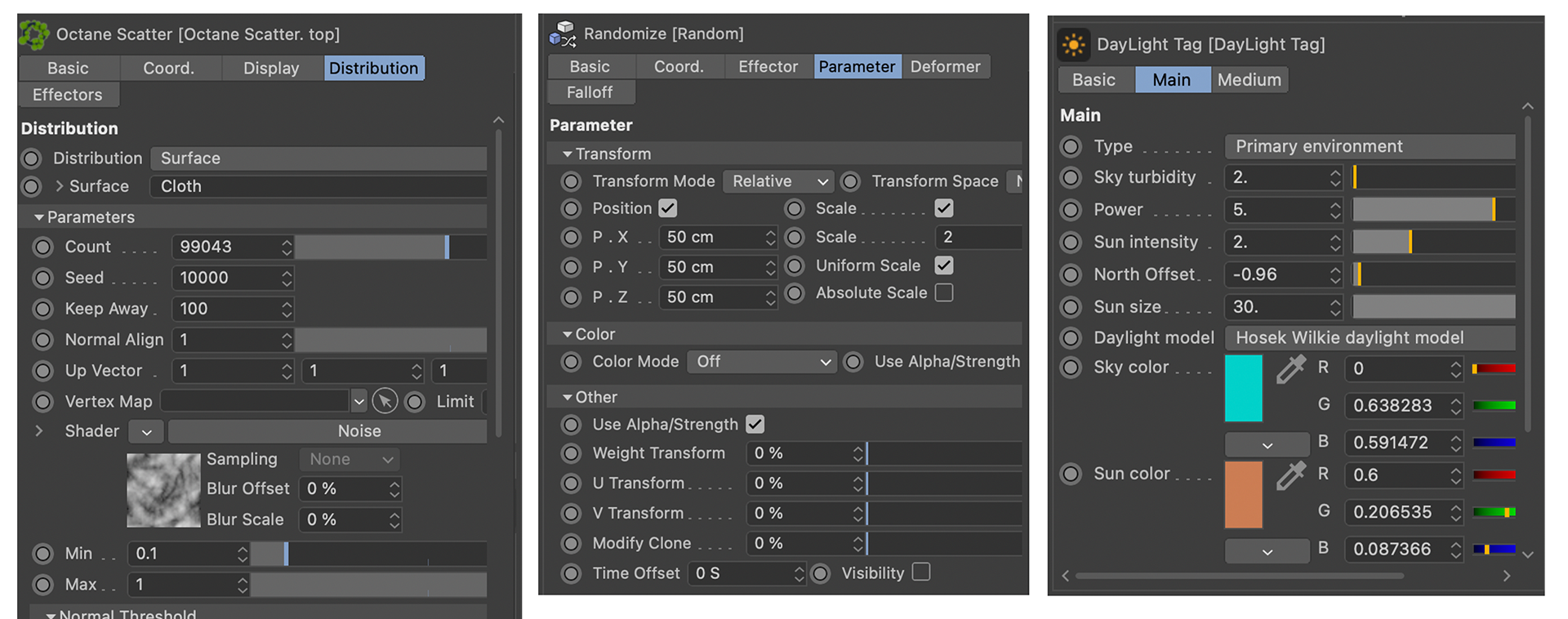
Task: Toggle the Vertex Map animation dot
Action: (x=42, y=402)
